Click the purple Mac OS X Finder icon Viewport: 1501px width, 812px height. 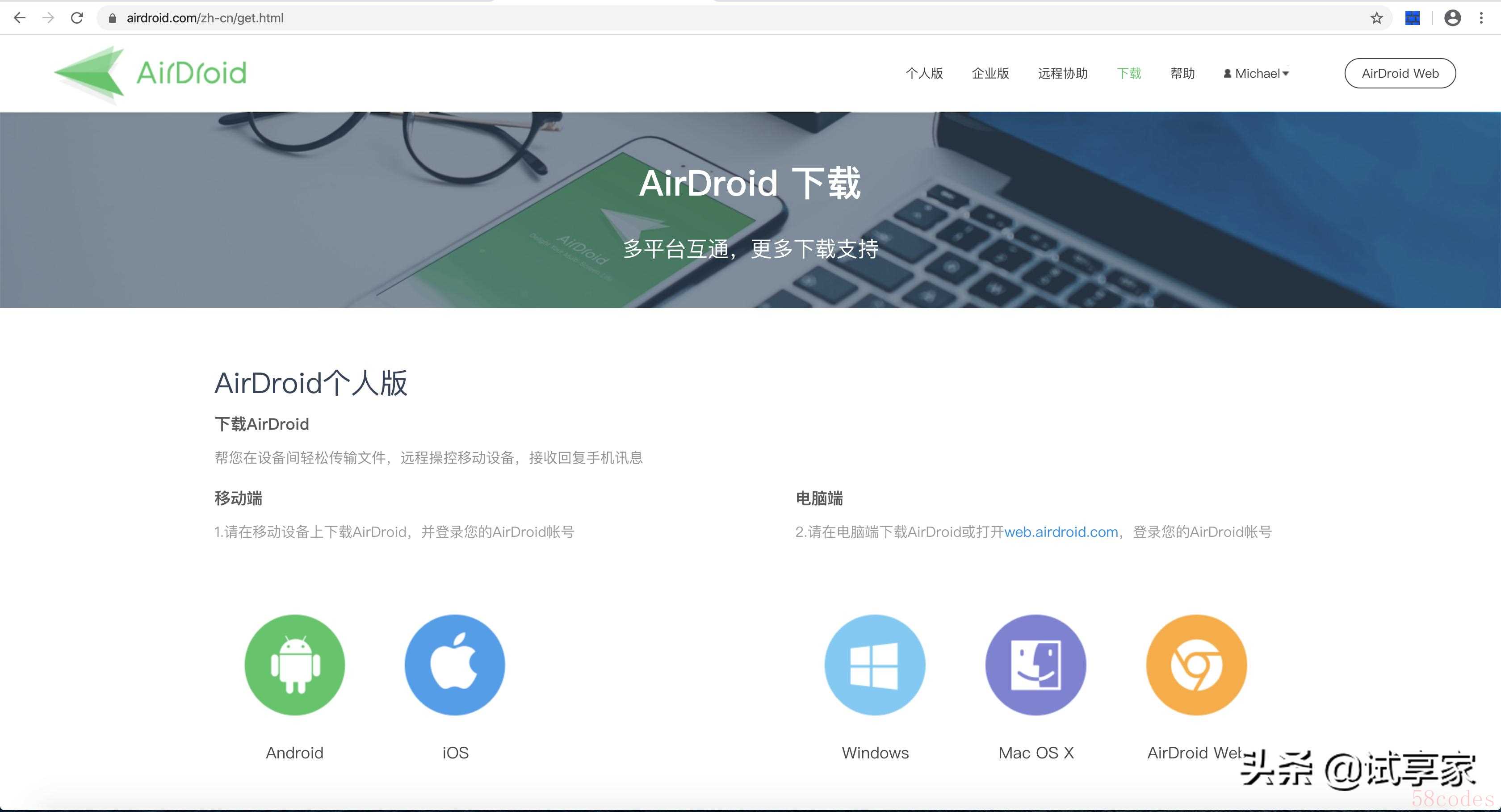click(1036, 665)
